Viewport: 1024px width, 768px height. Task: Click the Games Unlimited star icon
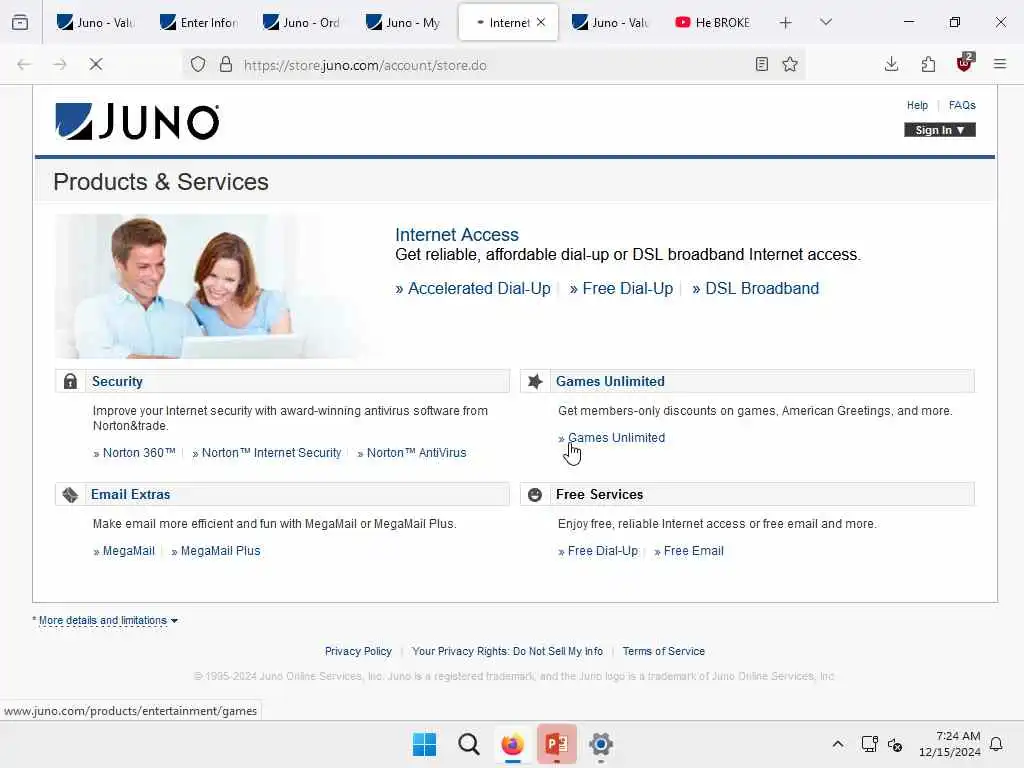(535, 381)
